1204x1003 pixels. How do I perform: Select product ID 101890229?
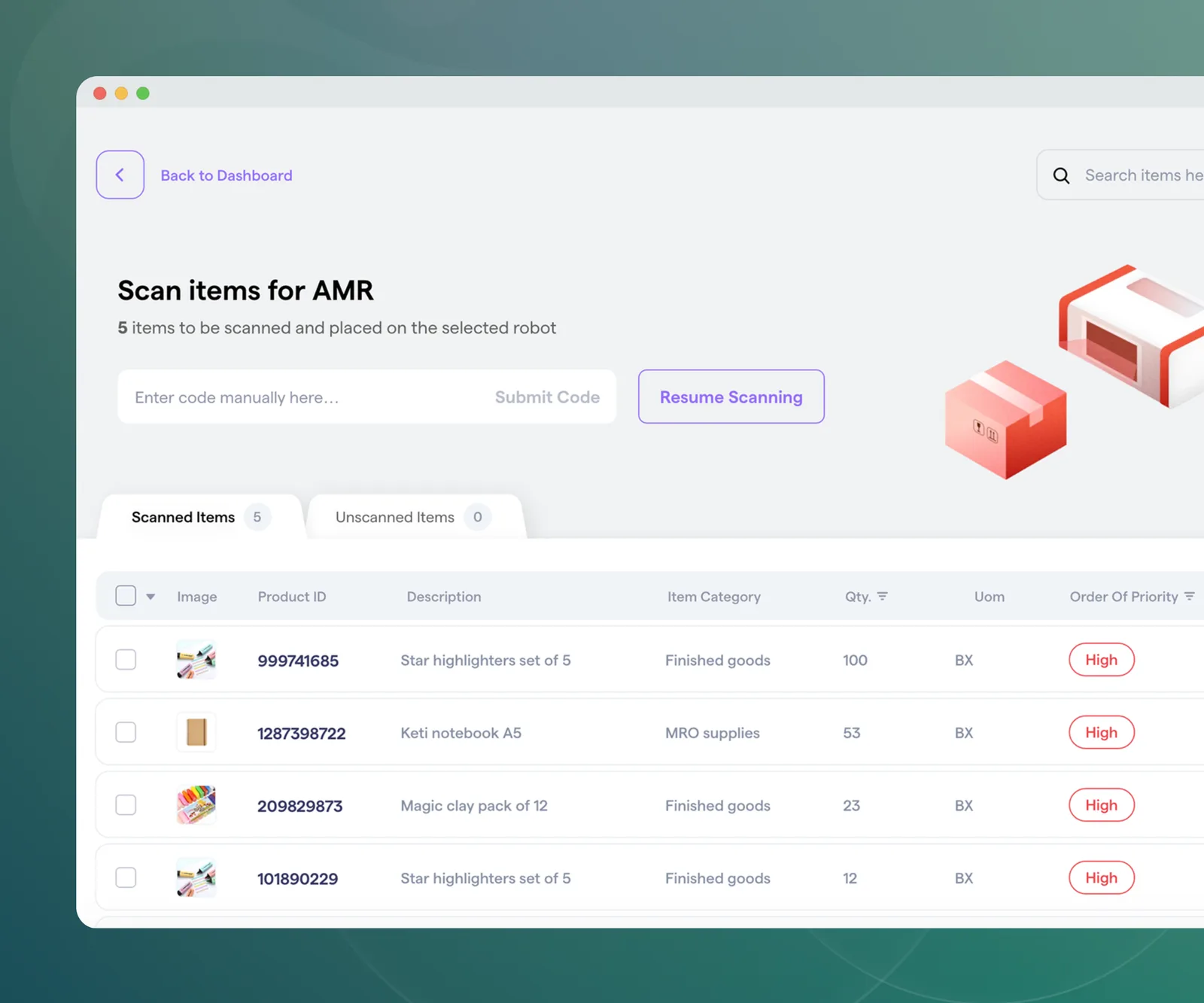coord(298,879)
